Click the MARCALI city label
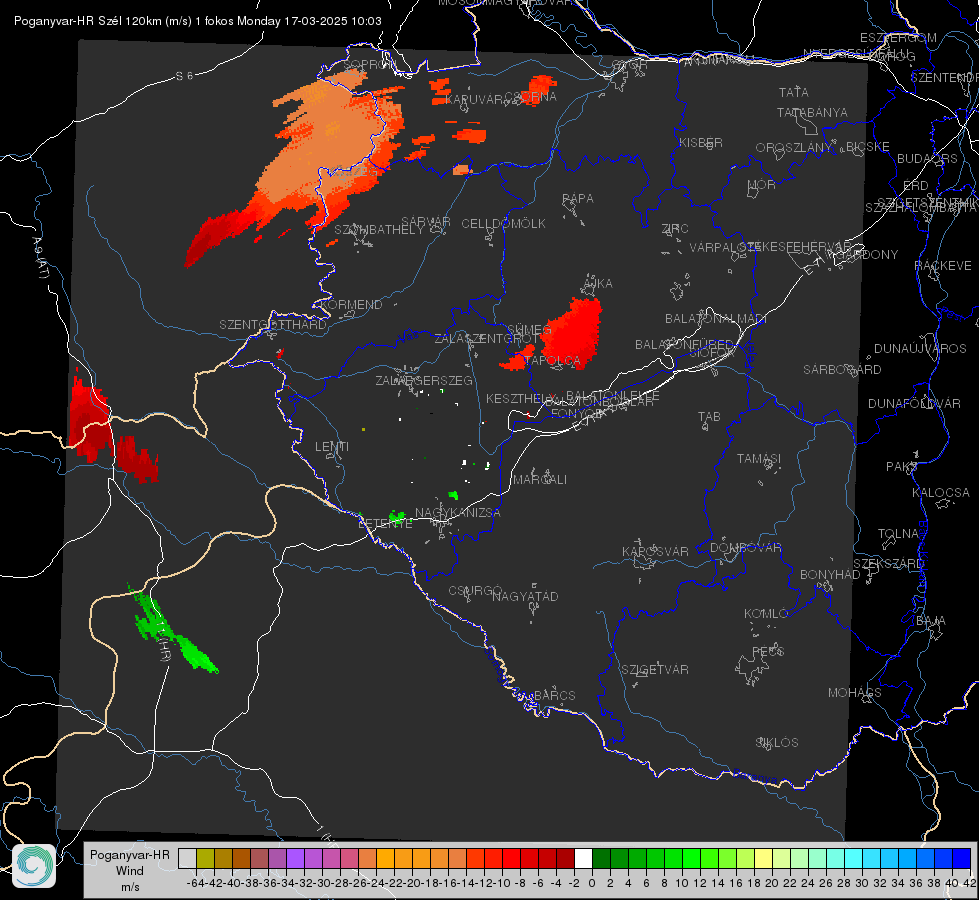 click(539, 480)
